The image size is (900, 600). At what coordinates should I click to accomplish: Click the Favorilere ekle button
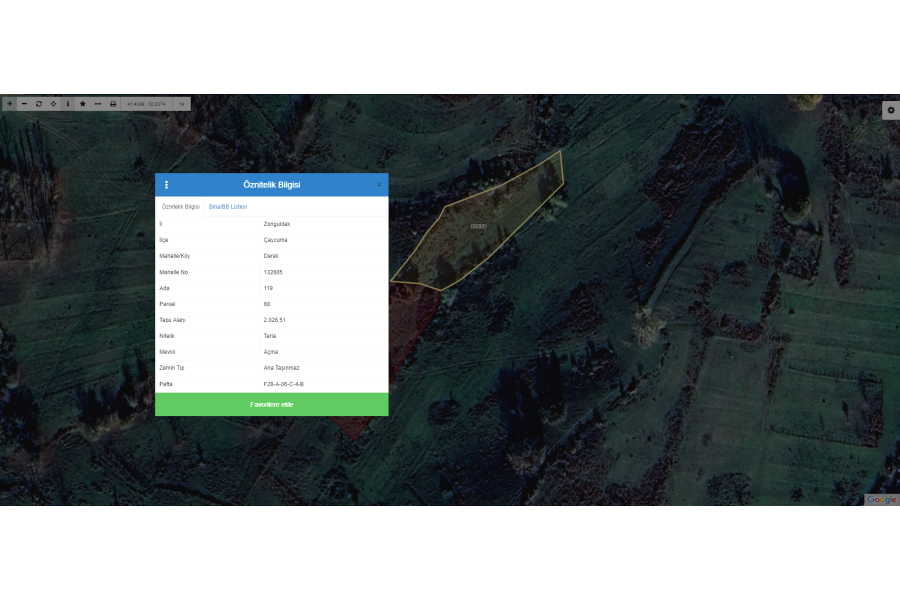point(272,404)
